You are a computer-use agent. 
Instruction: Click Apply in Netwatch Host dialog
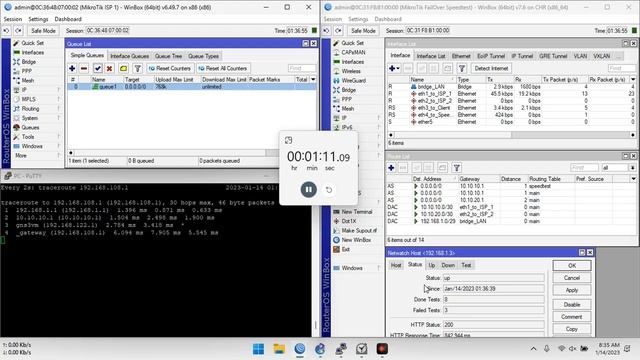(x=572, y=290)
